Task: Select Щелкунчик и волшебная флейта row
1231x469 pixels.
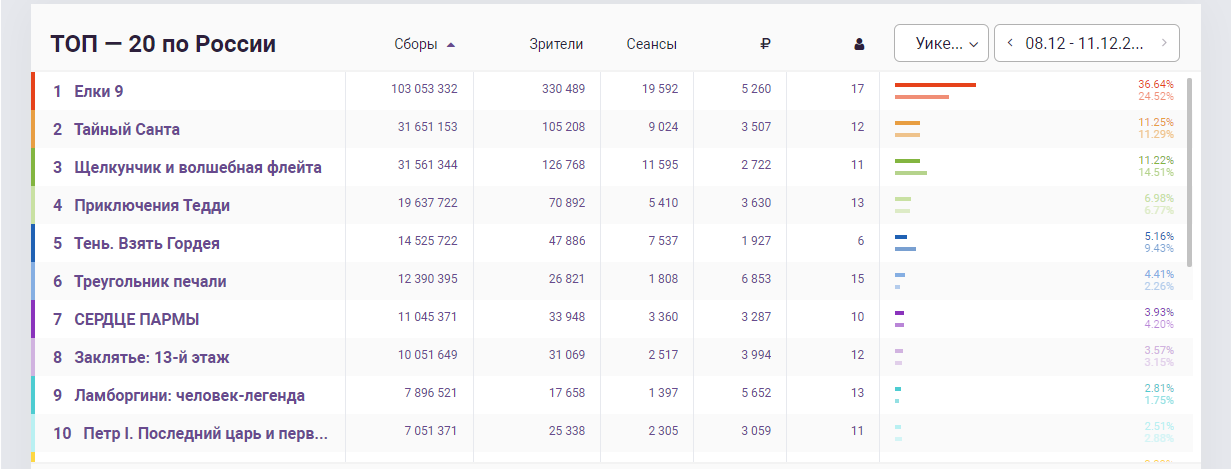Action: (x=197, y=167)
